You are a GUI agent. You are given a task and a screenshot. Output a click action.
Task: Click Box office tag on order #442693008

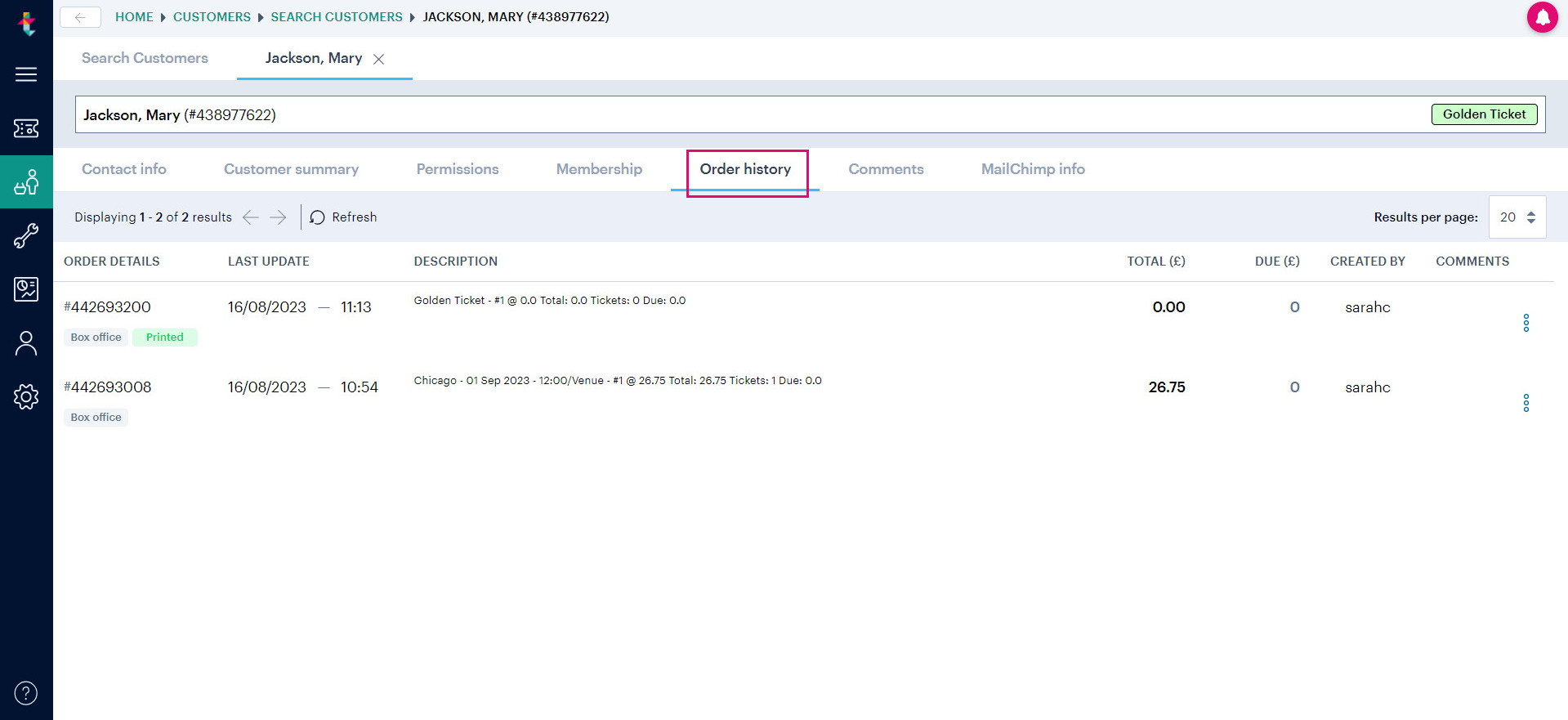96,418
